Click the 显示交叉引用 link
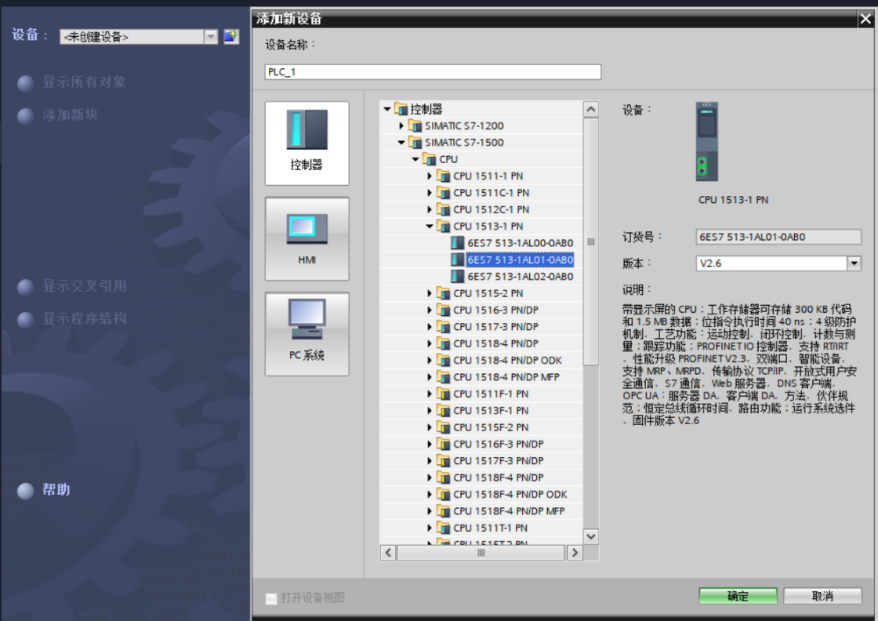This screenshot has height=621, width=878. 85,287
